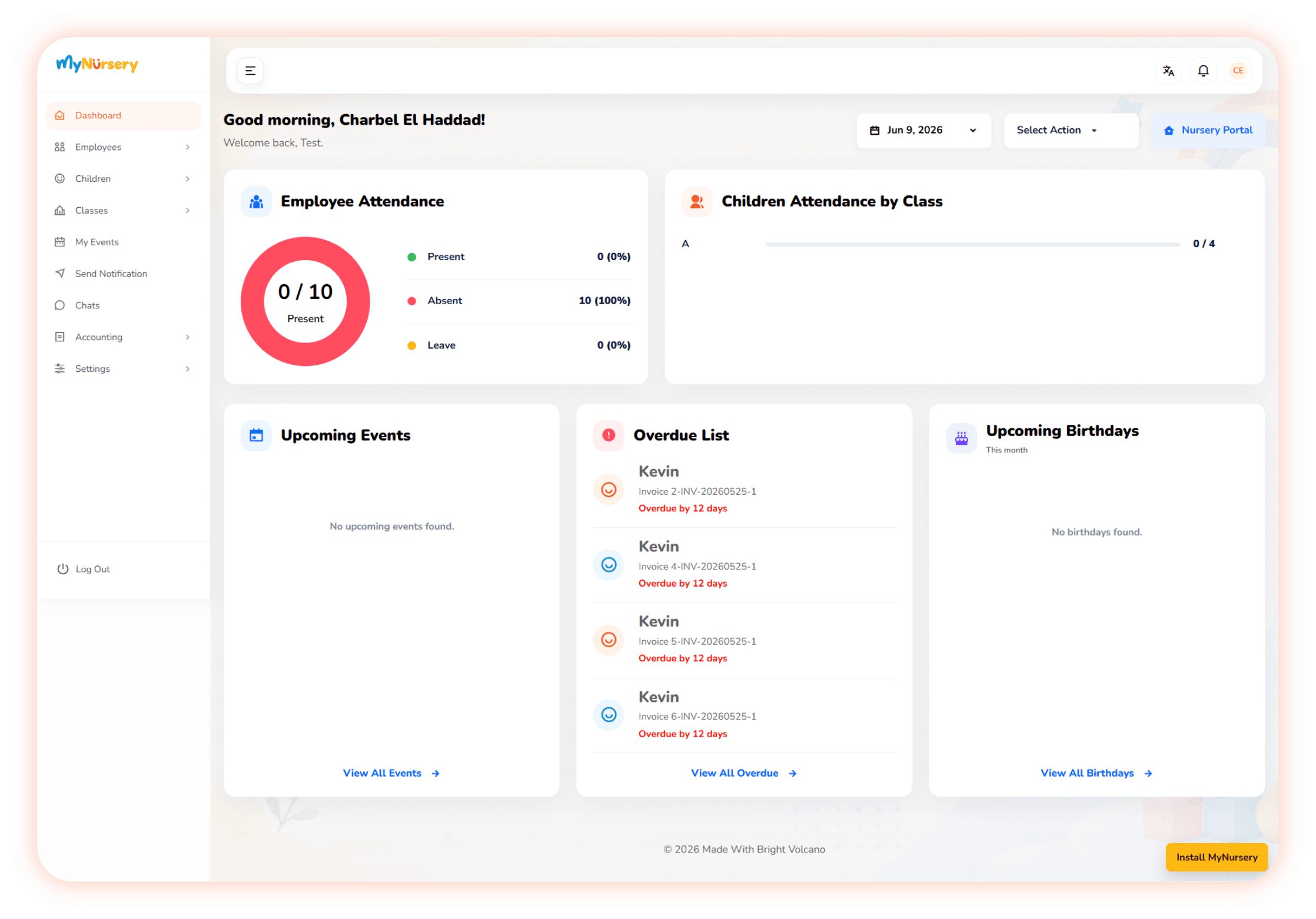This screenshot has height=919, width=1316.
Task: Click Invoice 5-INV-20260525-1 text
Action: click(697, 641)
